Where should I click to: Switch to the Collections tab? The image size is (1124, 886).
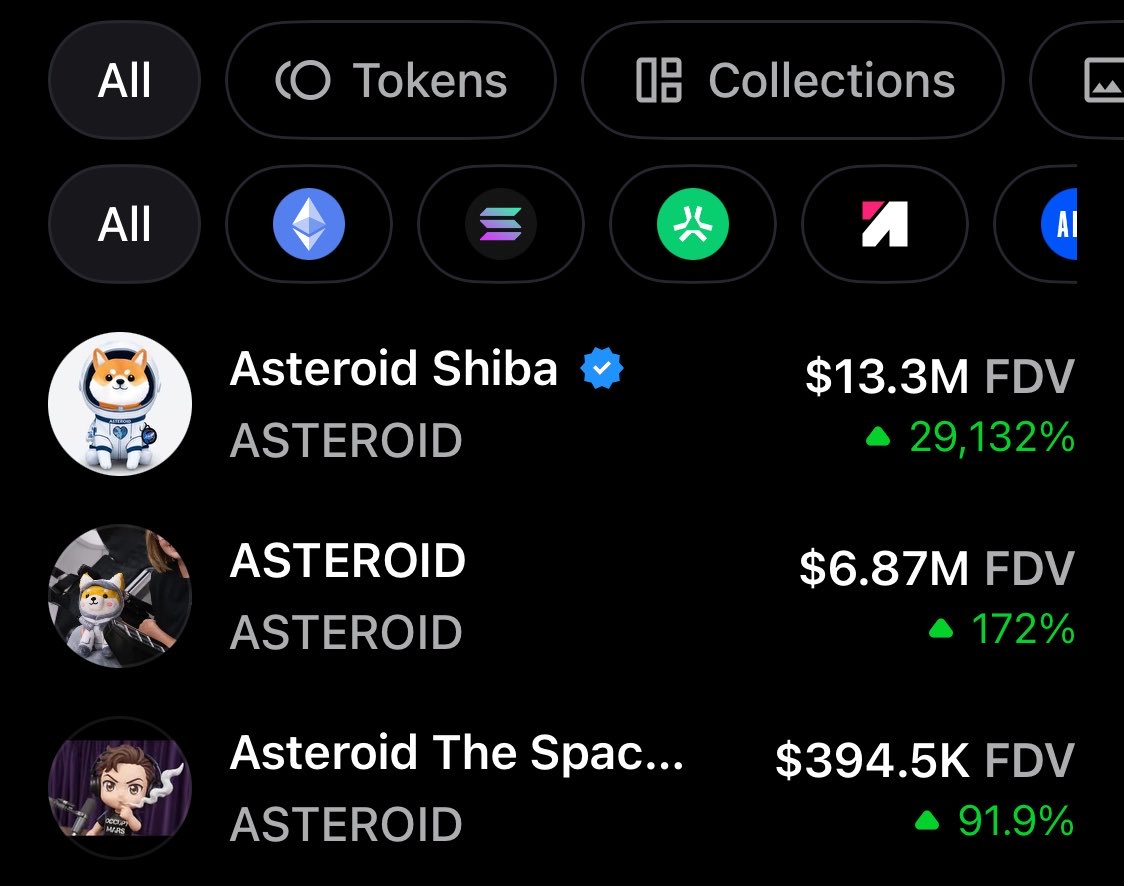793,80
